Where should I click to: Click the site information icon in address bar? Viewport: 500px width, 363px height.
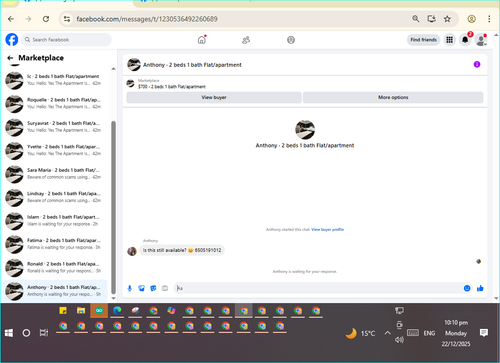click(x=67, y=19)
